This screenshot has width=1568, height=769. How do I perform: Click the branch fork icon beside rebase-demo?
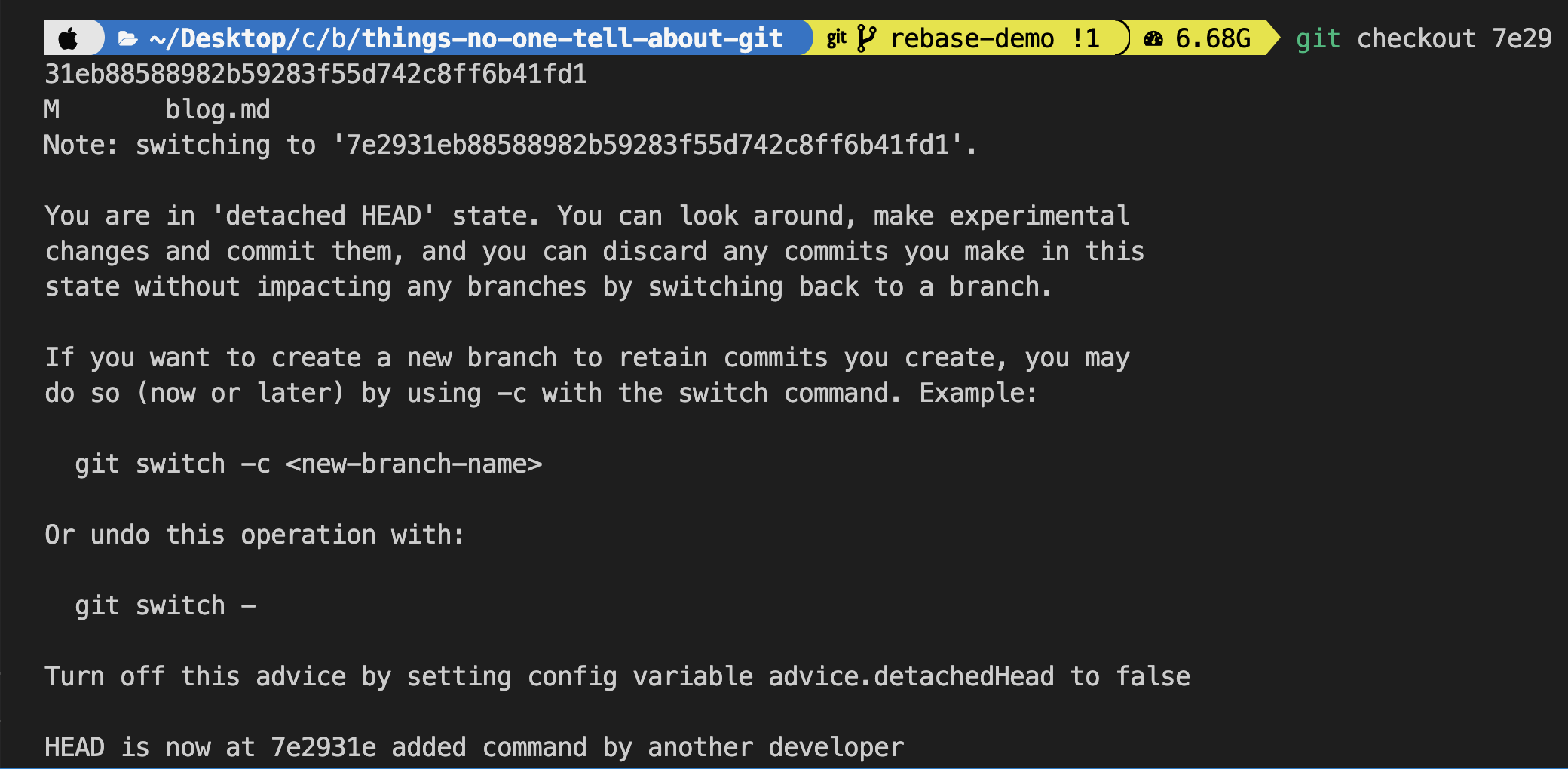tap(867, 38)
